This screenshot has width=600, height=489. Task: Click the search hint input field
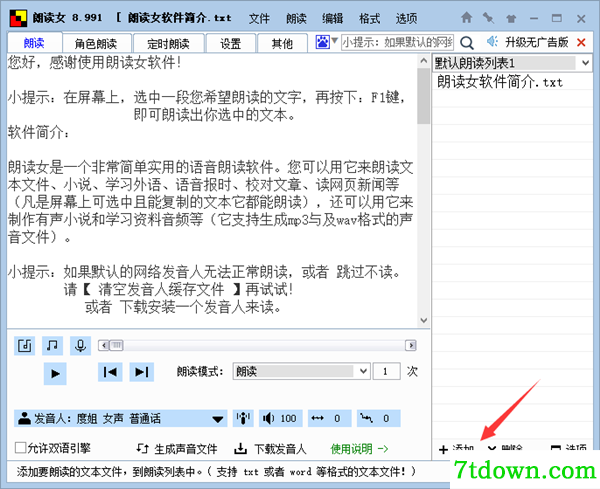[397, 42]
